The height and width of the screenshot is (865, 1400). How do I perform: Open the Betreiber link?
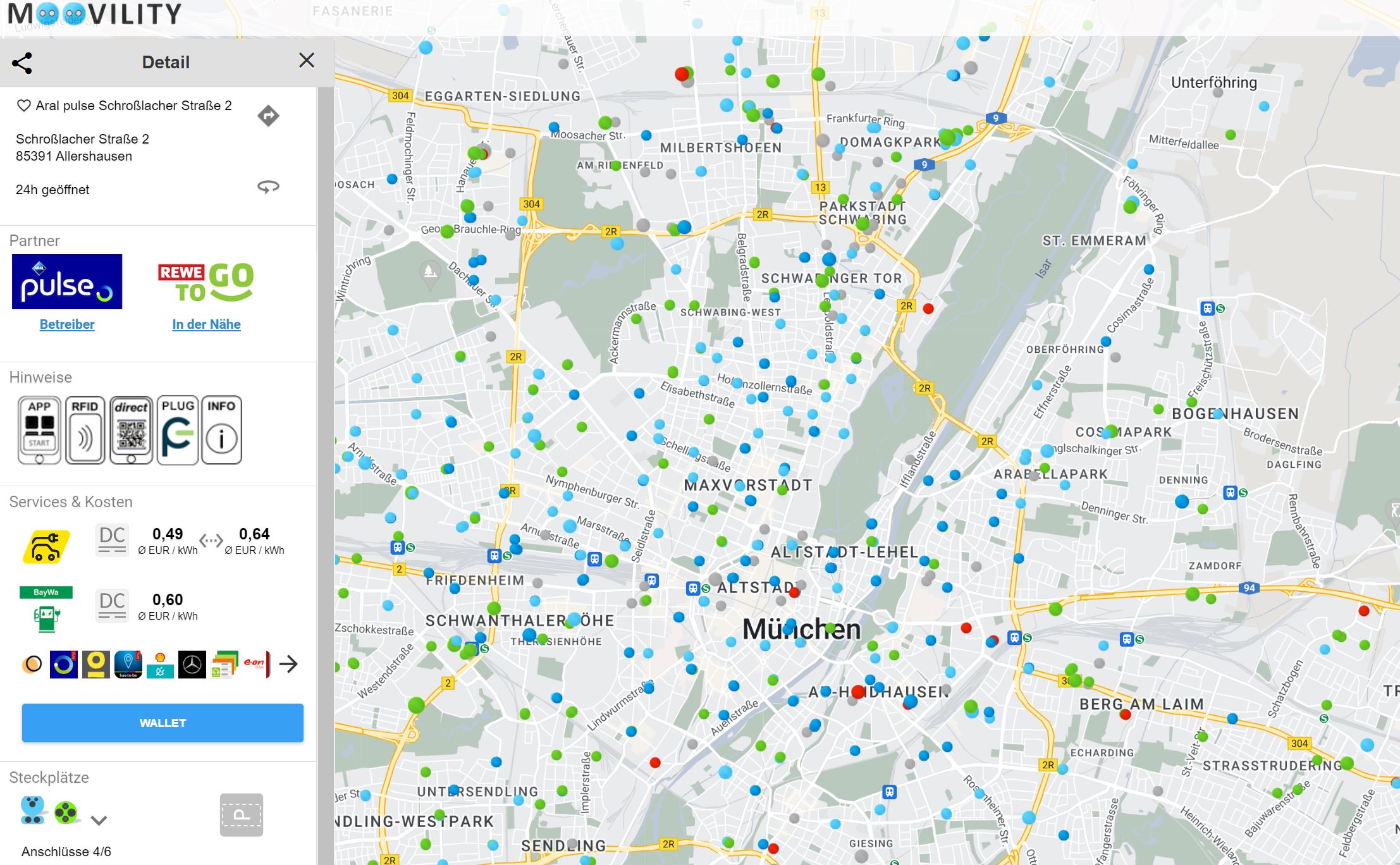[x=67, y=324]
